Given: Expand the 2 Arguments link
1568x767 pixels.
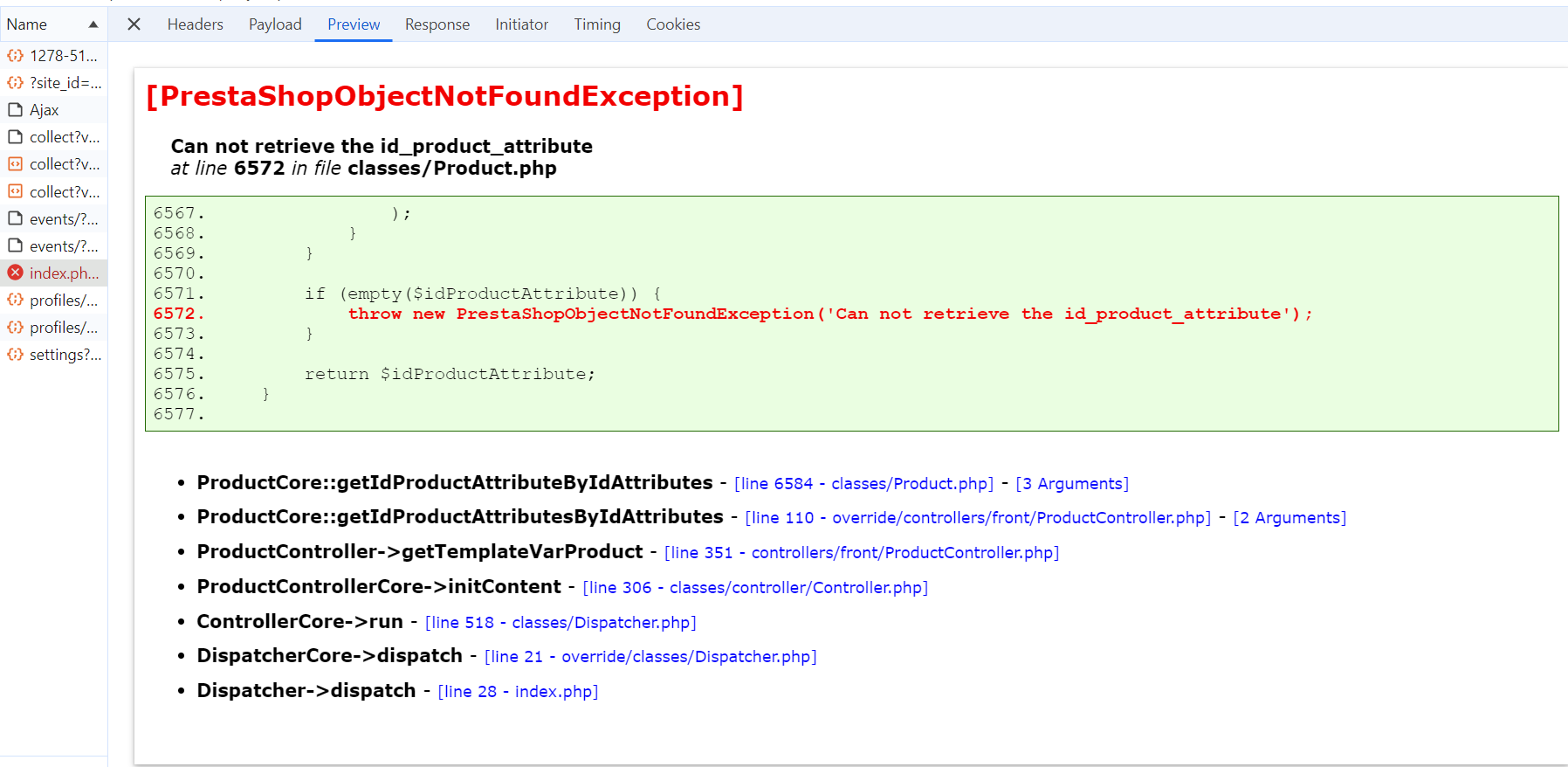Looking at the screenshot, I should coord(1289,518).
